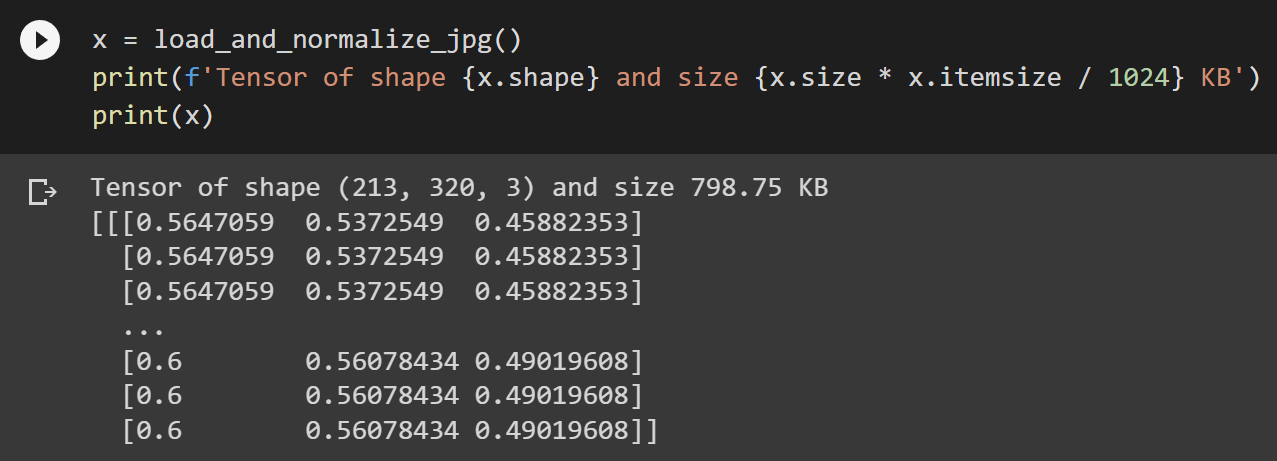Click the 0.49019608 value in fifth data row
The width and height of the screenshot is (1277, 461).
(551, 397)
